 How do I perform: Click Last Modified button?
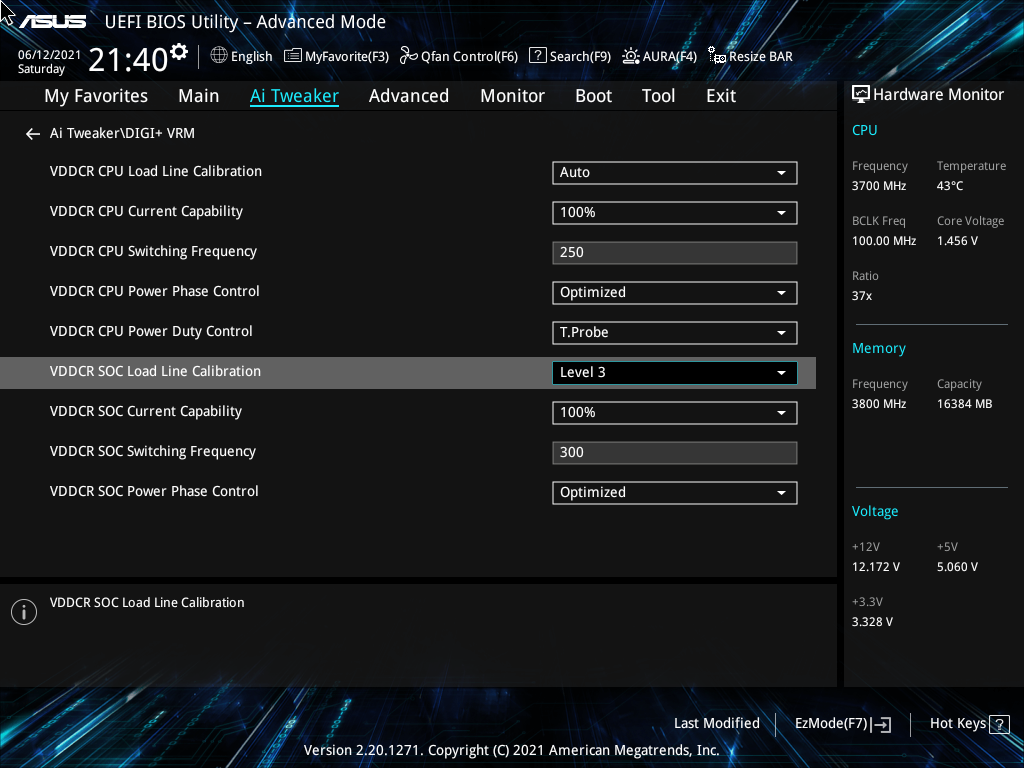point(716,724)
